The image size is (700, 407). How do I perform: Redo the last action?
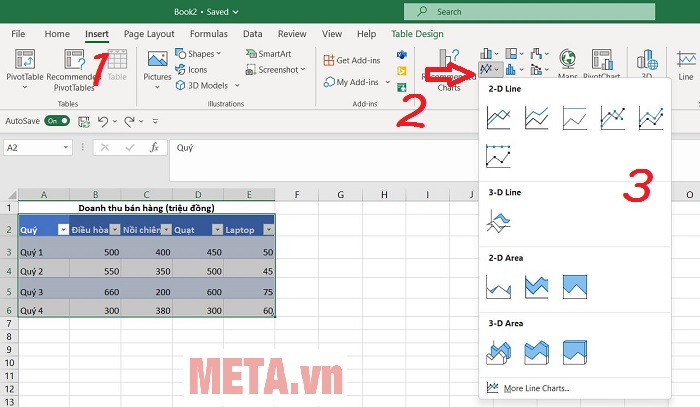click(x=129, y=121)
